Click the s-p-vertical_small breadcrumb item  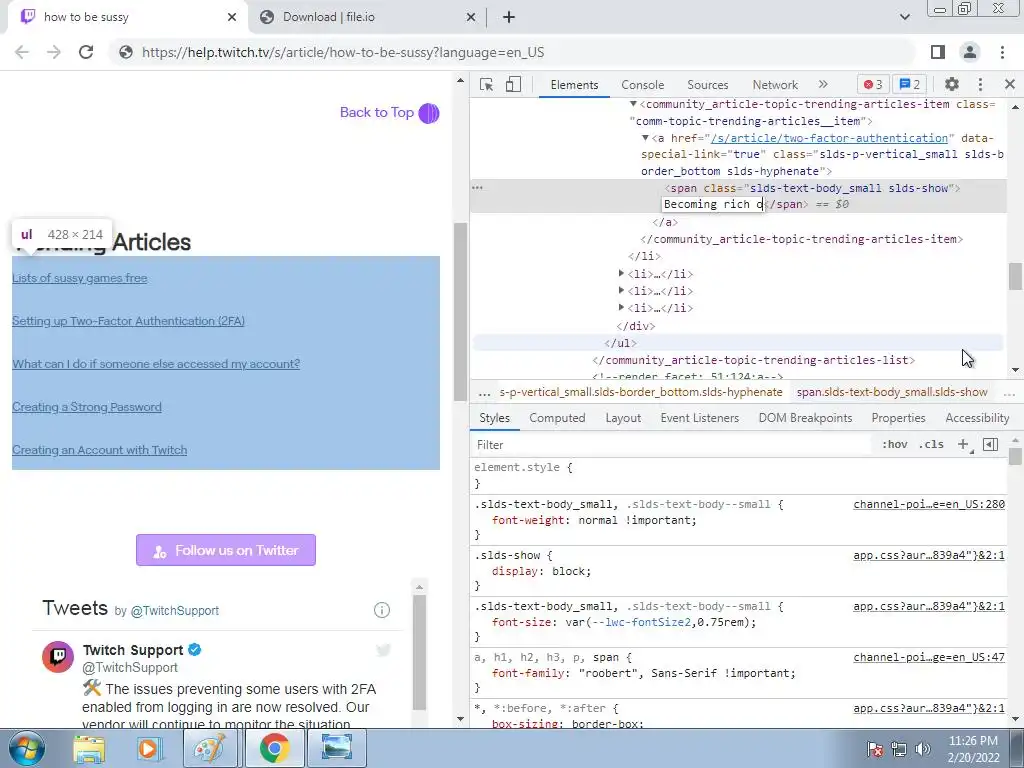641,392
